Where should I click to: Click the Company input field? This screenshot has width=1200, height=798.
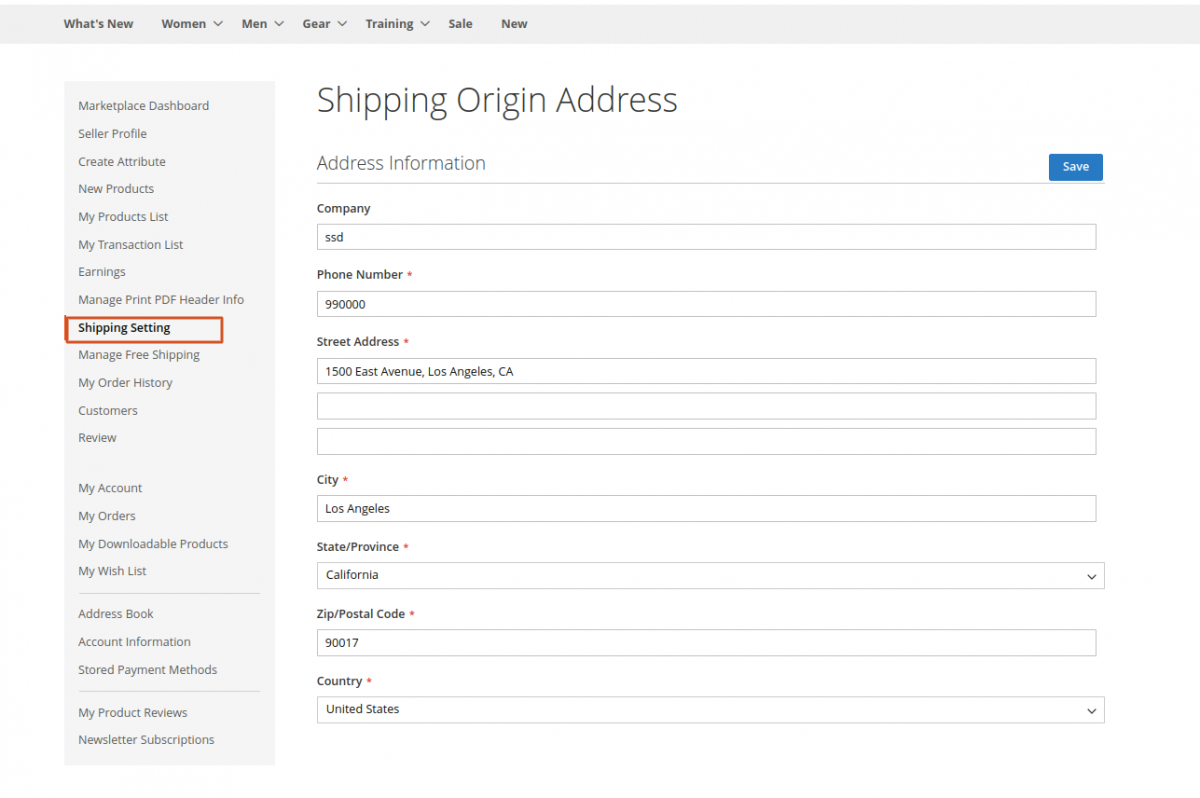(706, 237)
